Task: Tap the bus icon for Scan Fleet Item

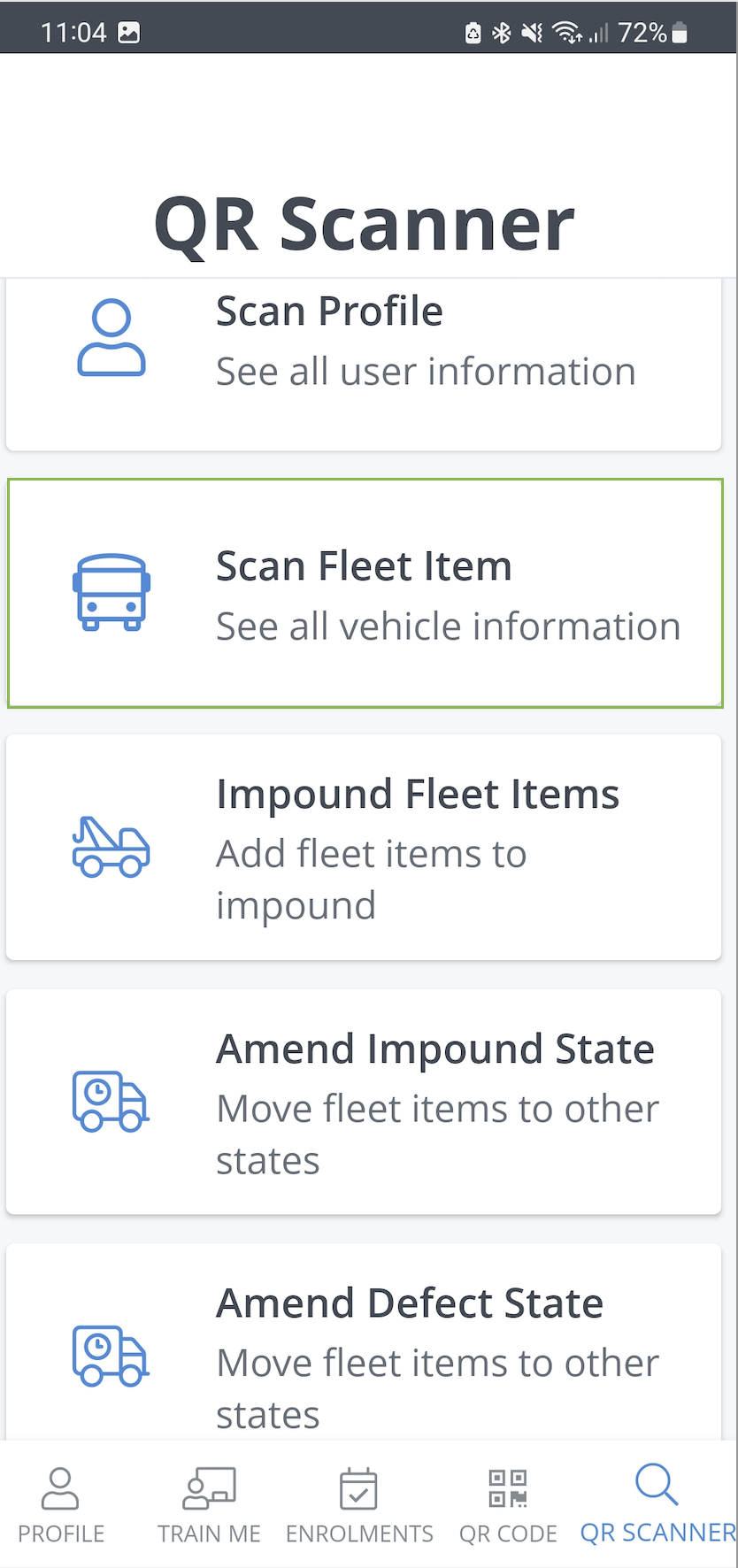Action: click(x=110, y=591)
